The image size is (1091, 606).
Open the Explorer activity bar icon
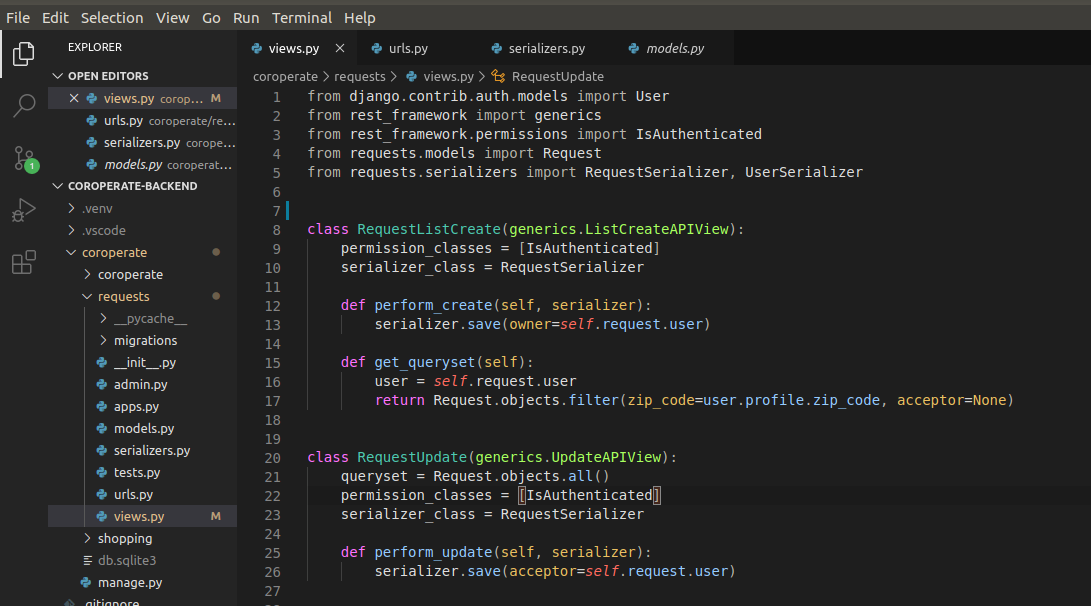[x=24, y=54]
